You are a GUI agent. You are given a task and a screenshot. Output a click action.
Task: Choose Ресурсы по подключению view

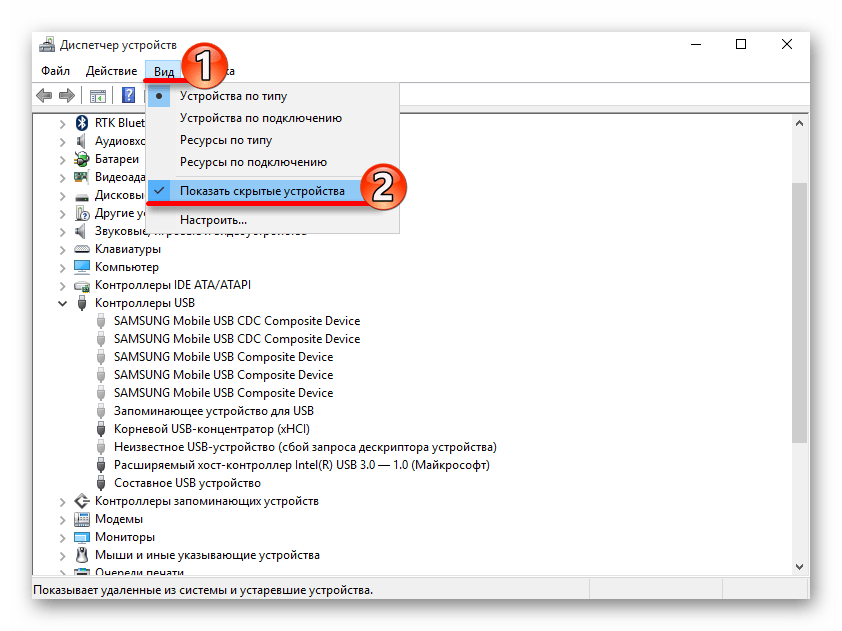[x=273, y=162]
